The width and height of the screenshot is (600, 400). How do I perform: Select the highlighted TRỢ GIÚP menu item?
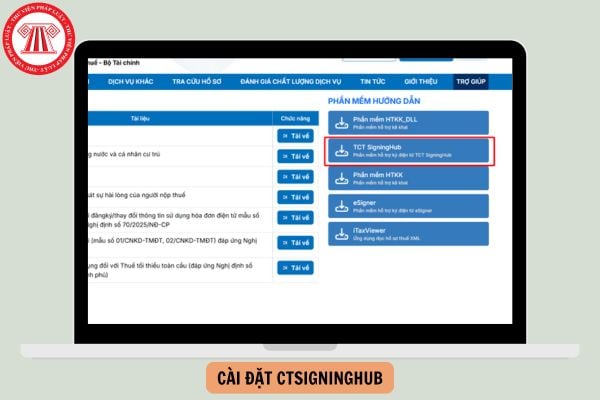pyautogui.click(x=471, y=82)
